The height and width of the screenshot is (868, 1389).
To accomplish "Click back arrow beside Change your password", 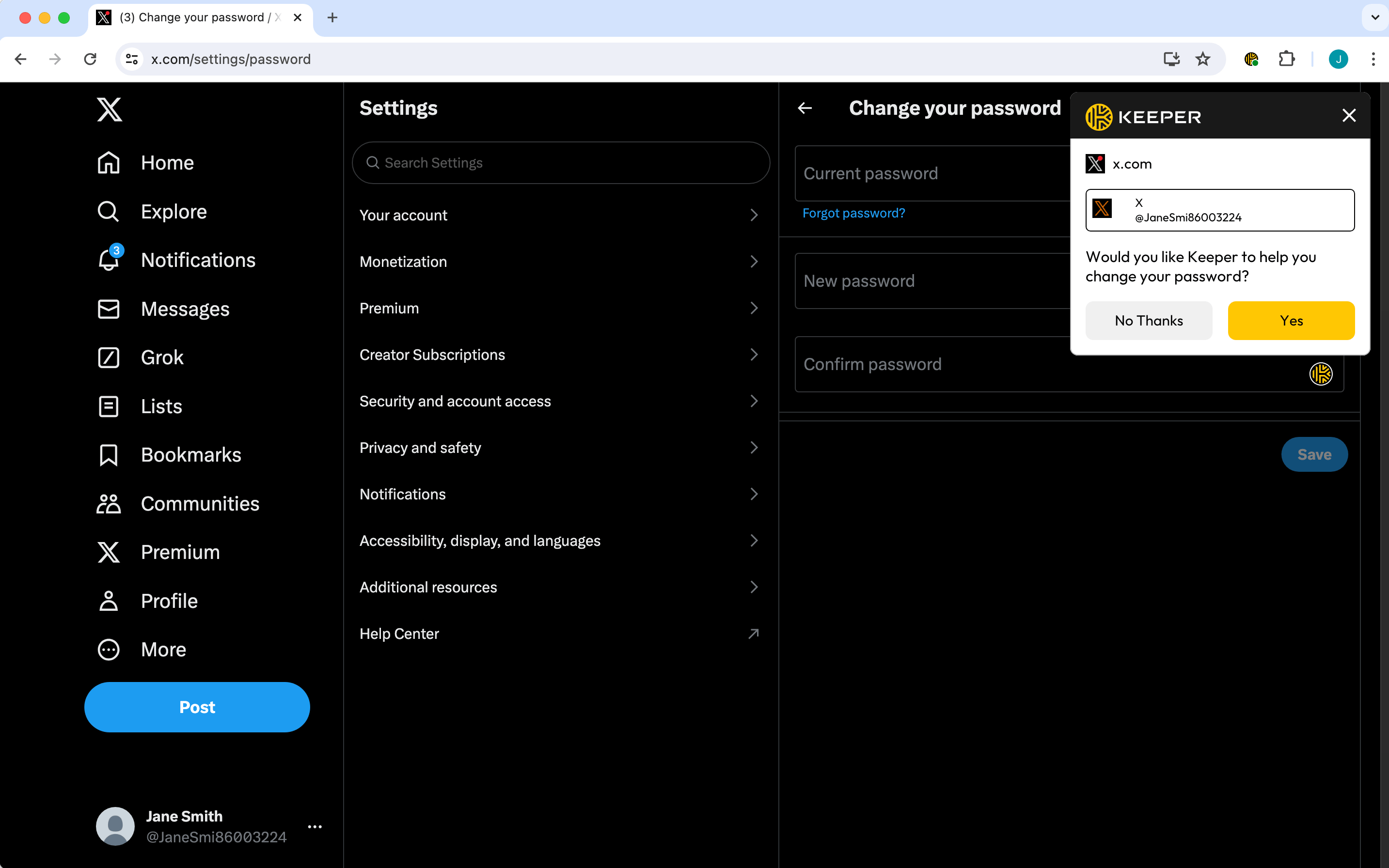I will [805, 108].
